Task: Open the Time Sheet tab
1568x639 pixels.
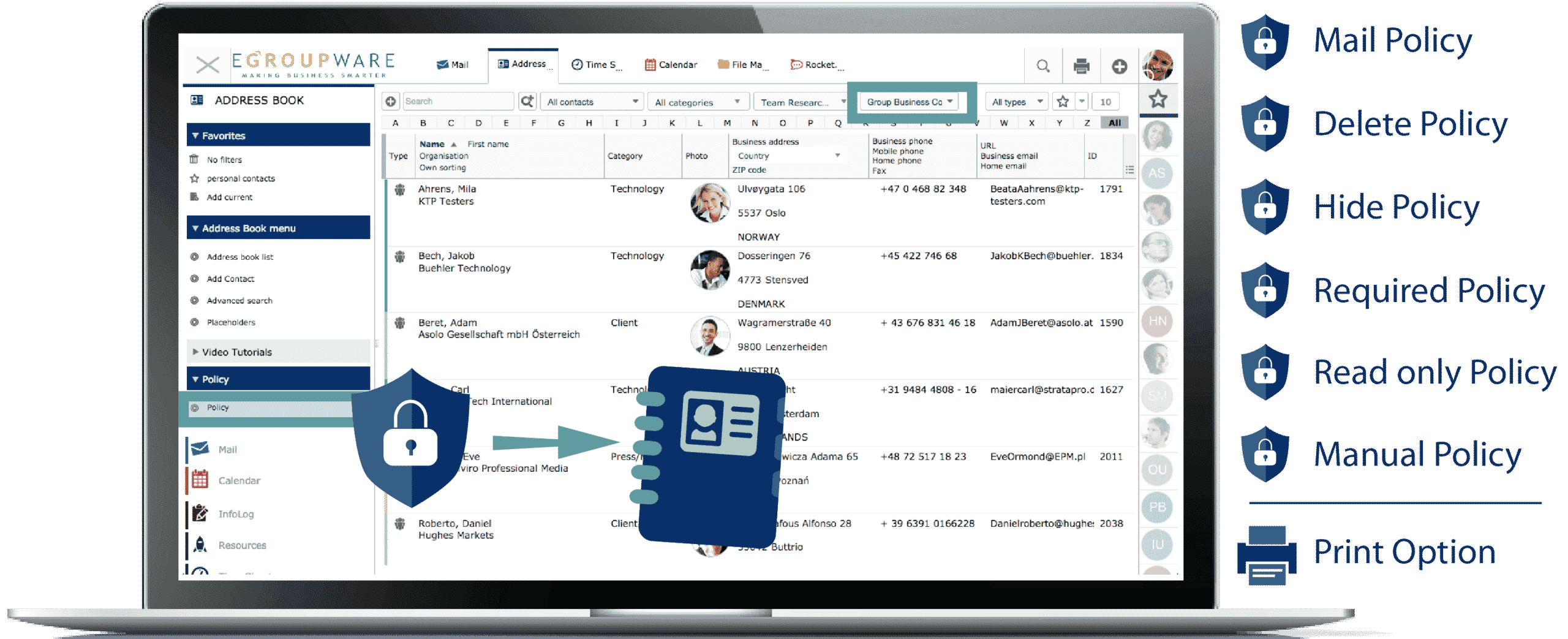Action: coord(595,65)
